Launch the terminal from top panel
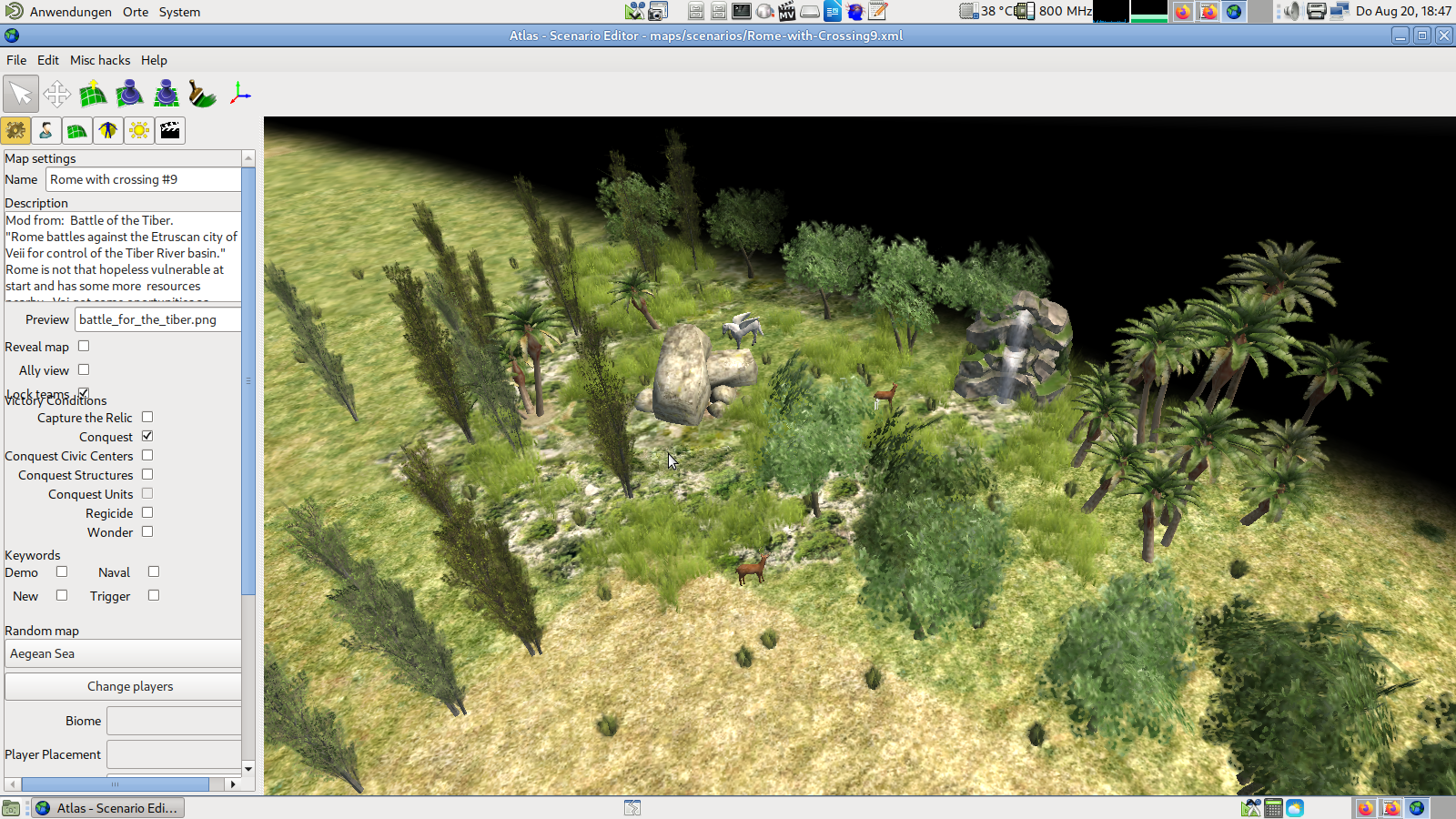1456x819 pixels. point(742,11)
